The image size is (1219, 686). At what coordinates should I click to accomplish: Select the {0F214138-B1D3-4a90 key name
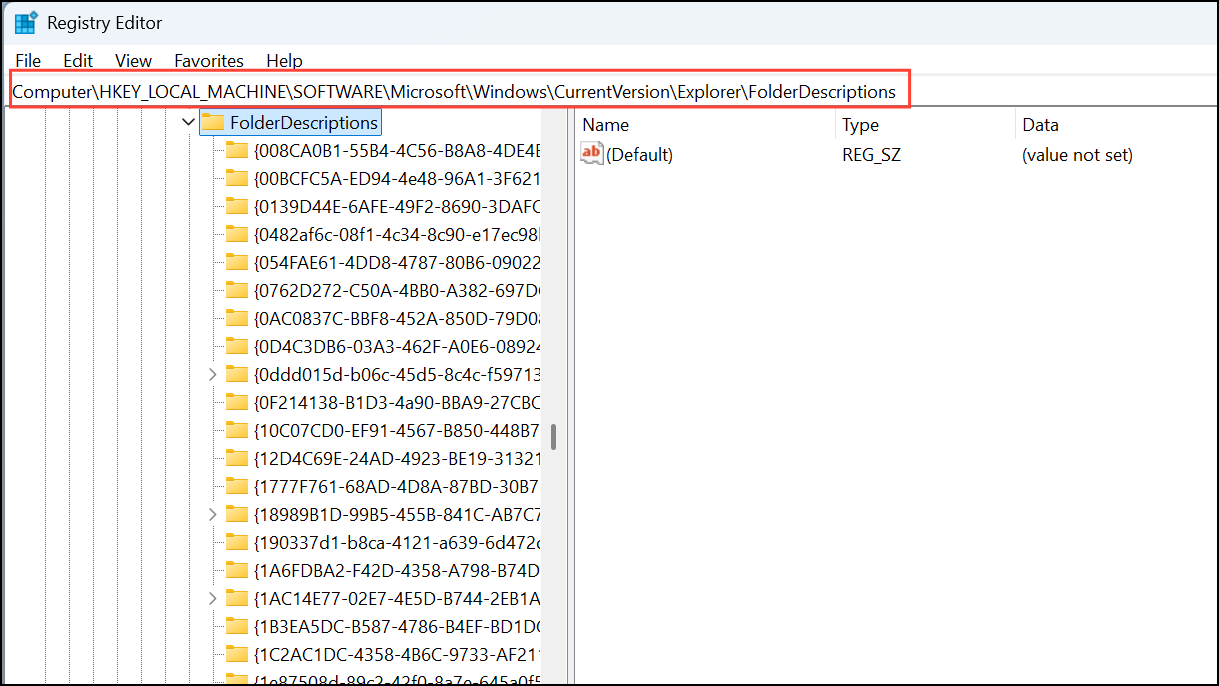[x=397, y=403]
